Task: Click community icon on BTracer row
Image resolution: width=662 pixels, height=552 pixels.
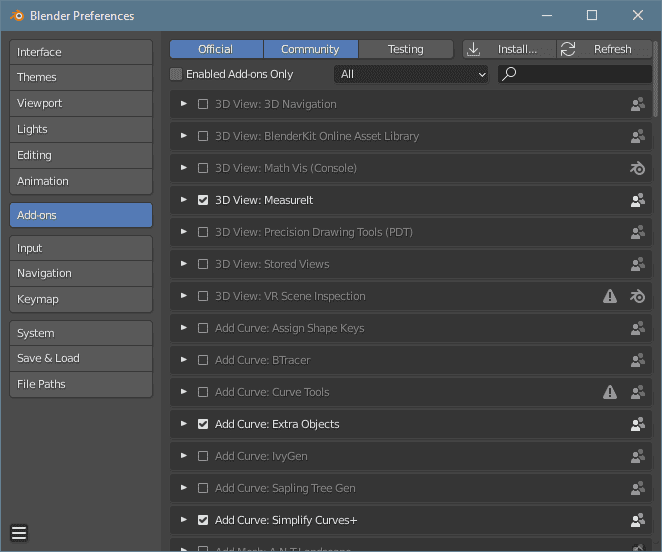Action: point(638,360)
